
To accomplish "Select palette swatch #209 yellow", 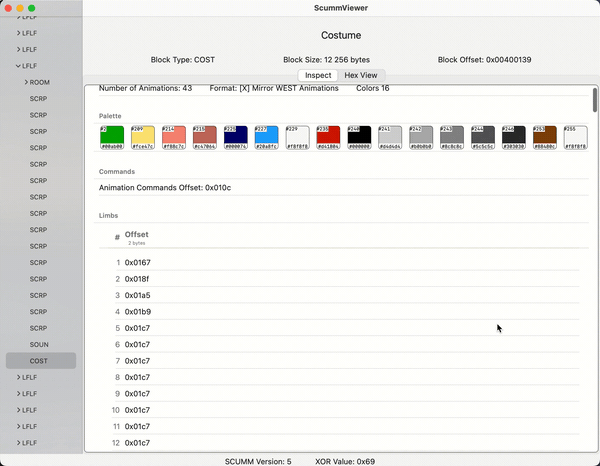I will 143,137.
